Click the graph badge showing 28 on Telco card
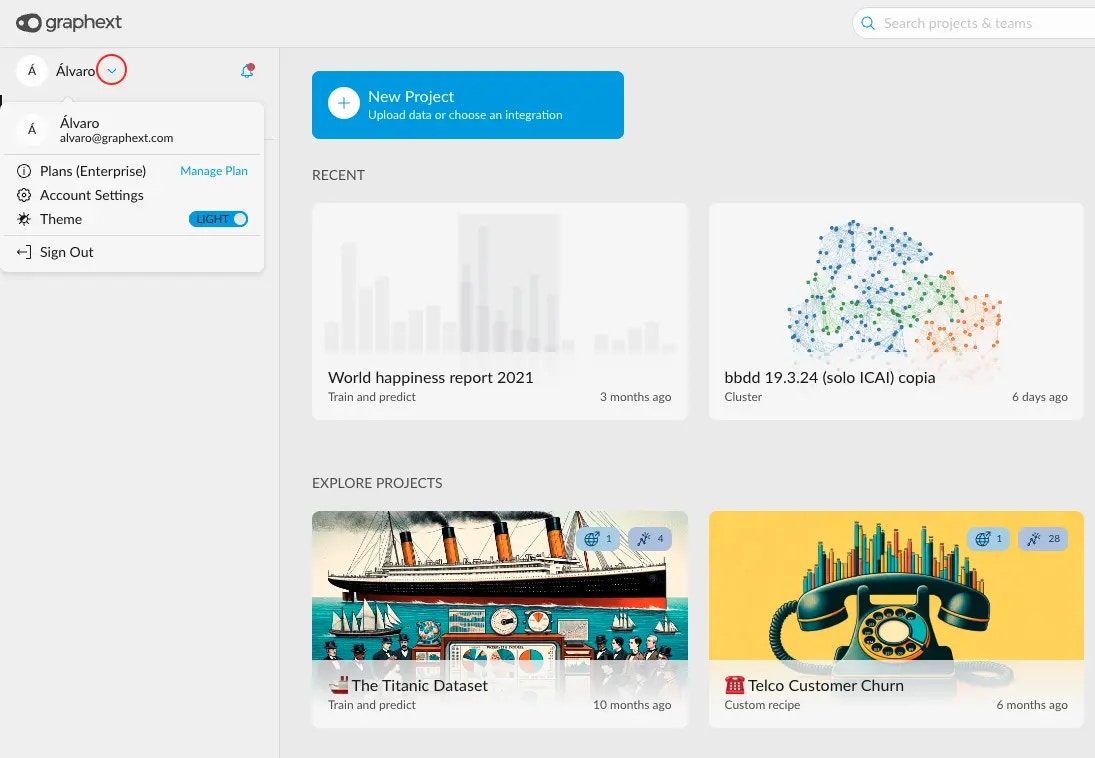This screenshot has height=758, width=1095. click(x=1043, y=538)
